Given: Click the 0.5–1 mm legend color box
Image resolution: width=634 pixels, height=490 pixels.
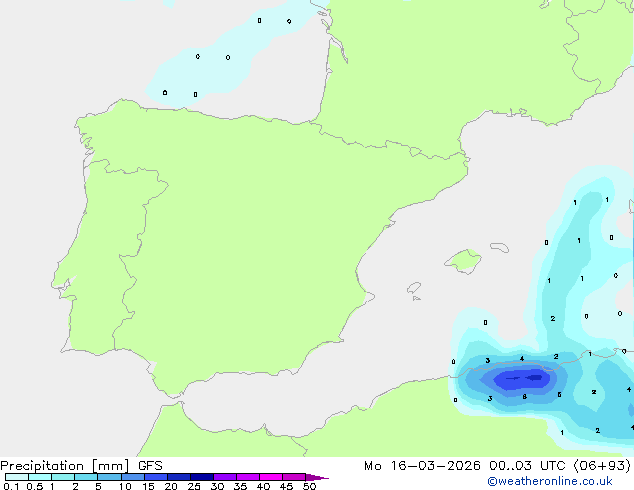Looking at the screenshot, I should [x=40, y=477].
